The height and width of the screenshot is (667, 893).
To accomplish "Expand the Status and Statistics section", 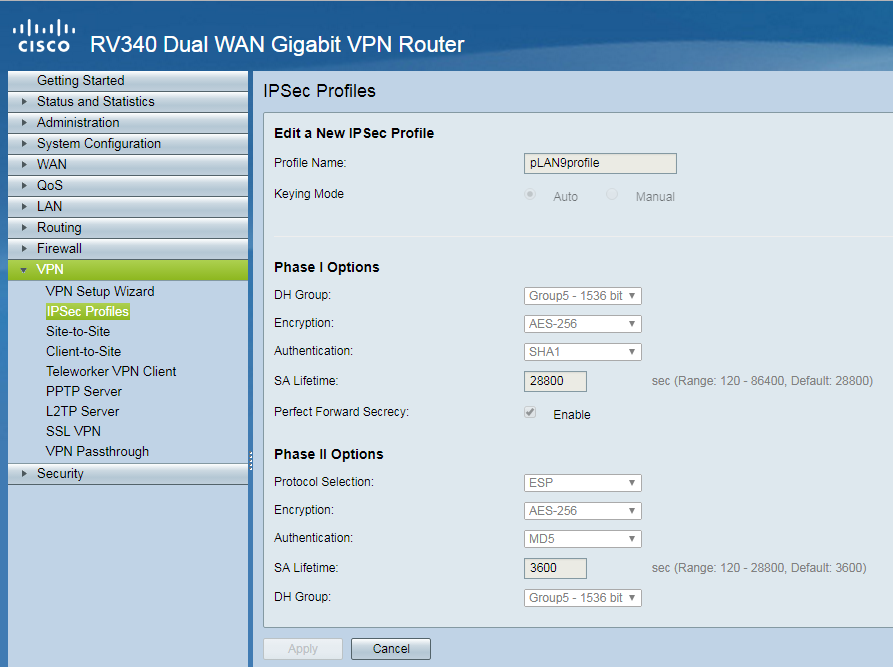I will (x=98, y=101).
